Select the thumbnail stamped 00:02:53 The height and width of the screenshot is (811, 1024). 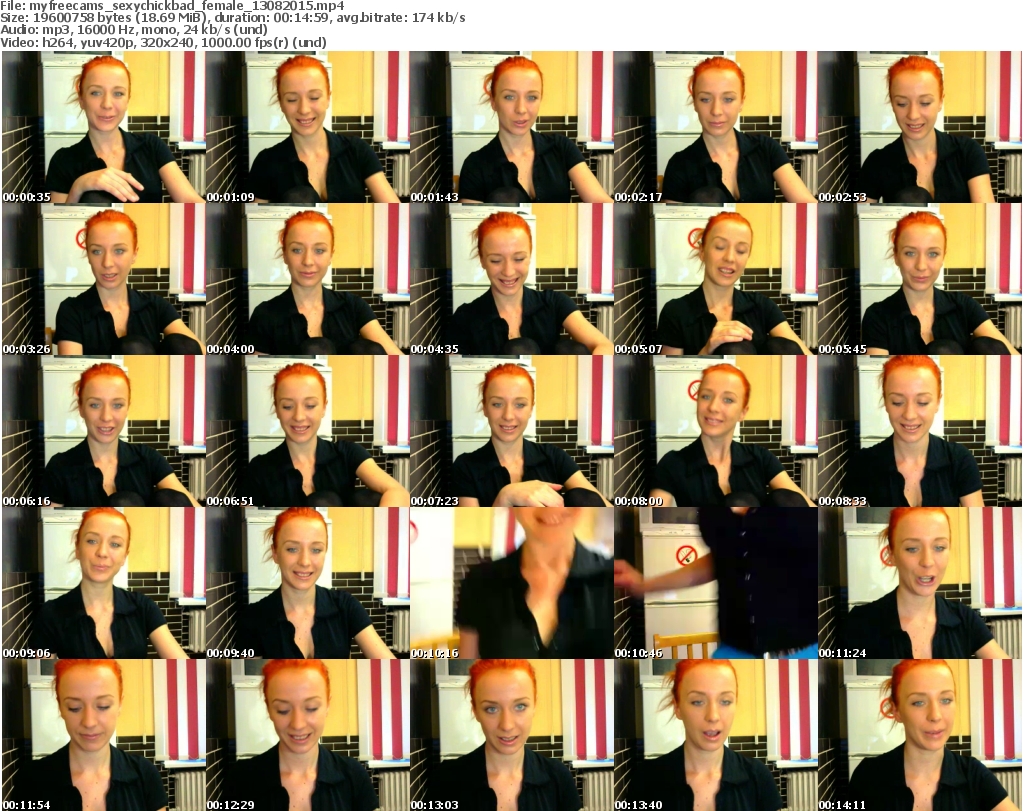pos(920,127)
